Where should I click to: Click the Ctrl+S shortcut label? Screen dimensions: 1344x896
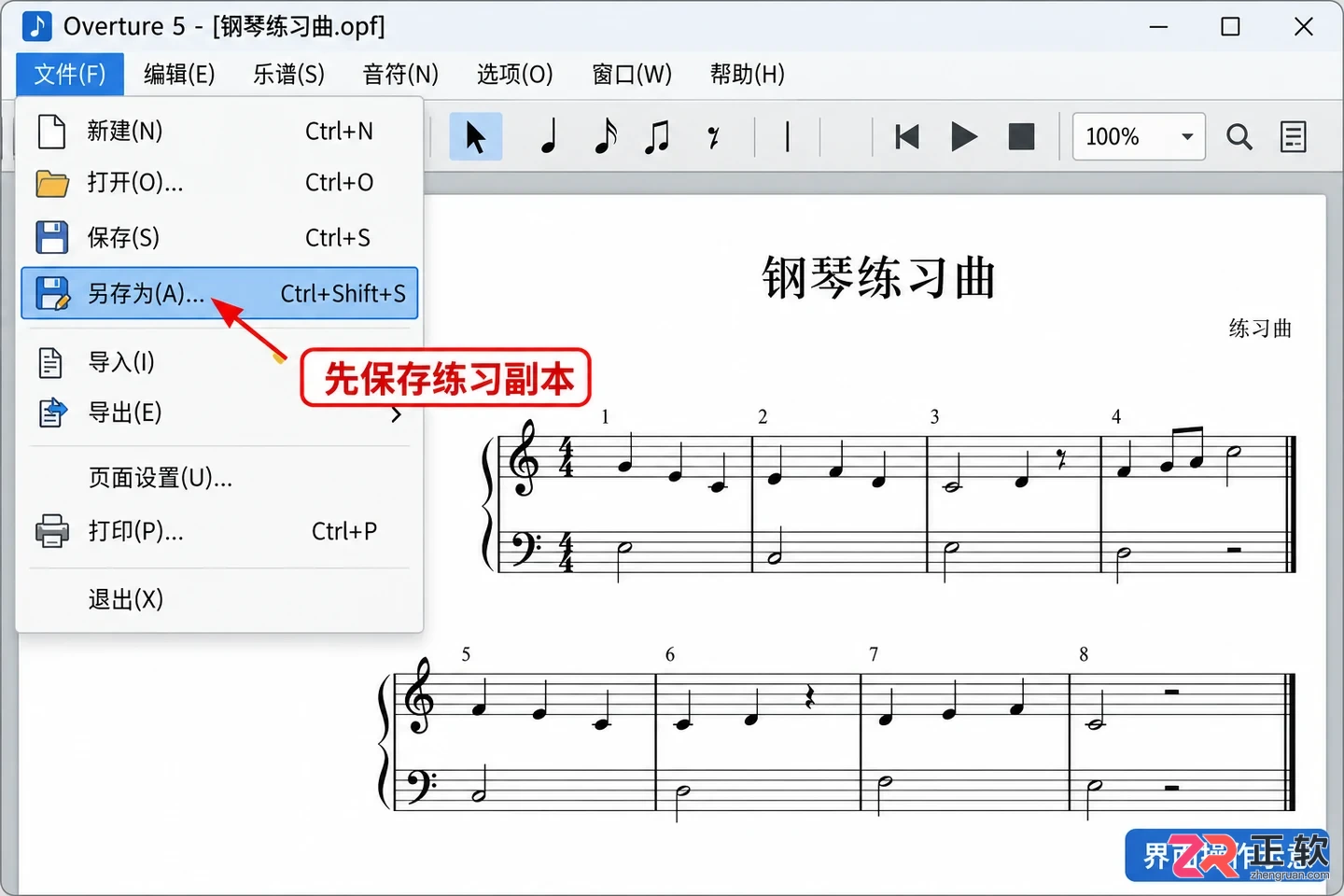[338, 238]
